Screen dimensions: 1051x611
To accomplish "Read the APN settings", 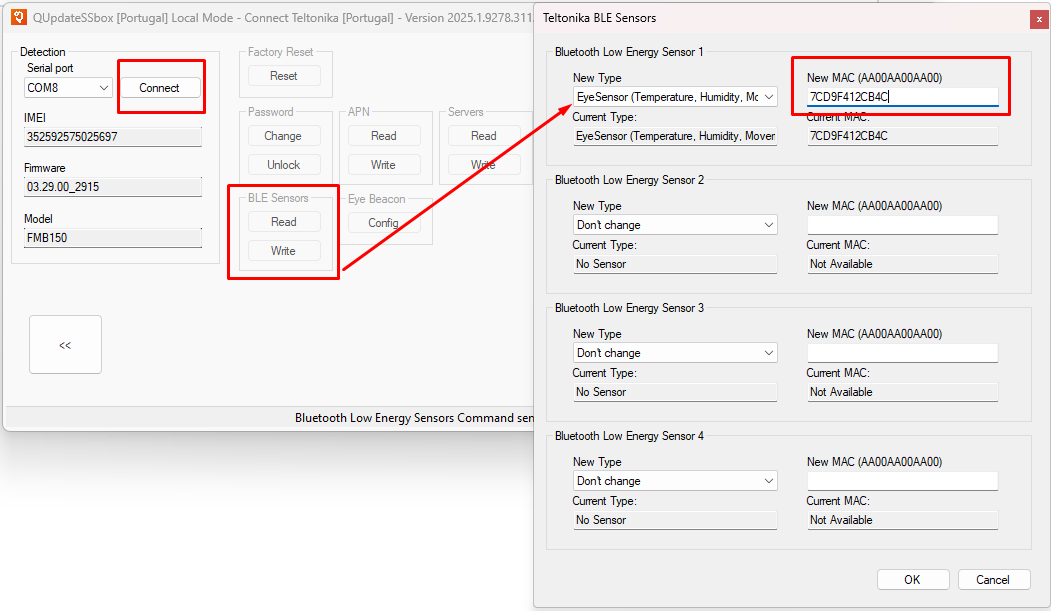I will pos(383,136).
